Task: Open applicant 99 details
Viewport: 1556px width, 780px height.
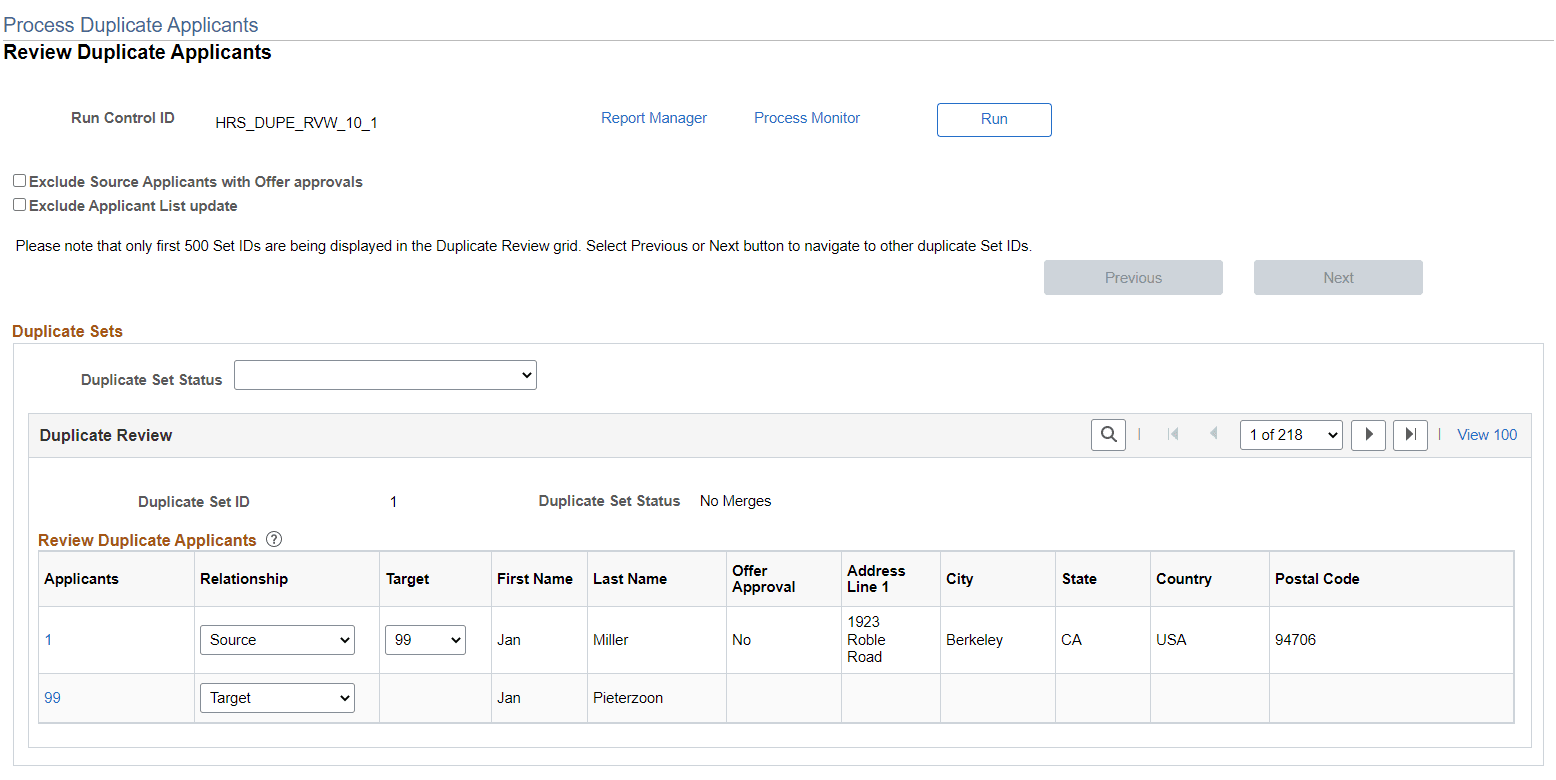Action: [52, 697]
